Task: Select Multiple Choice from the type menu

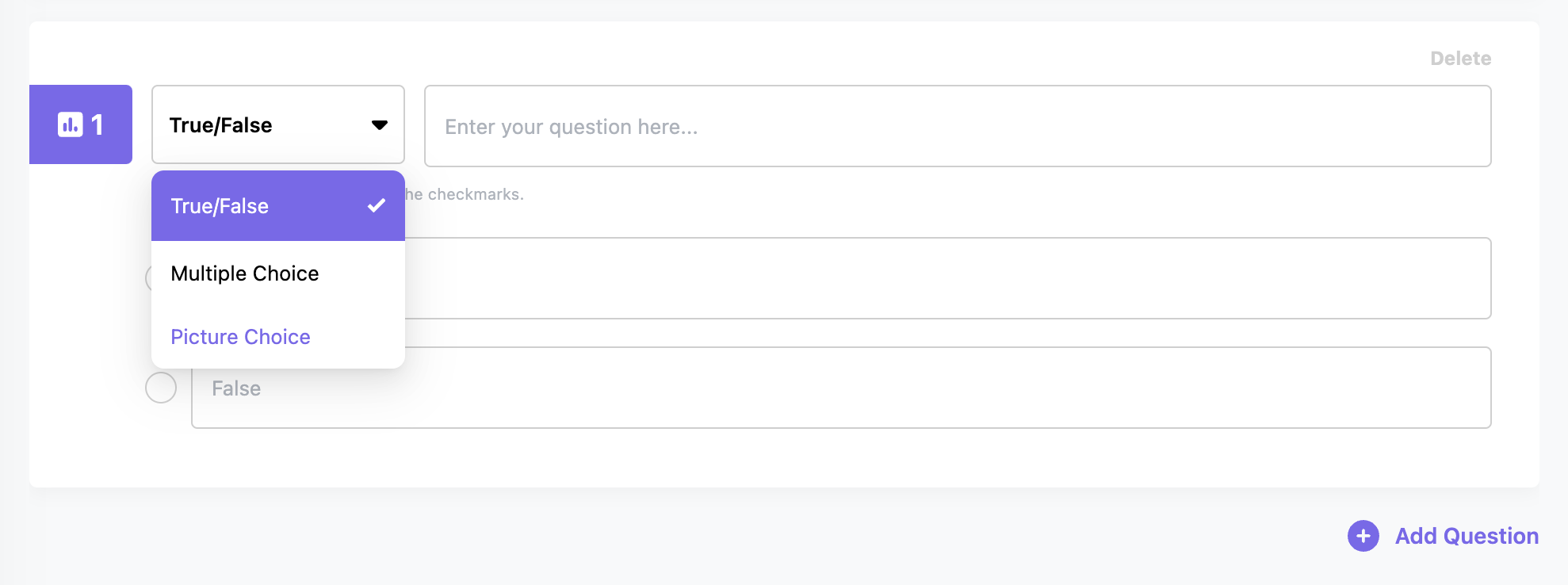Action: 245,273
